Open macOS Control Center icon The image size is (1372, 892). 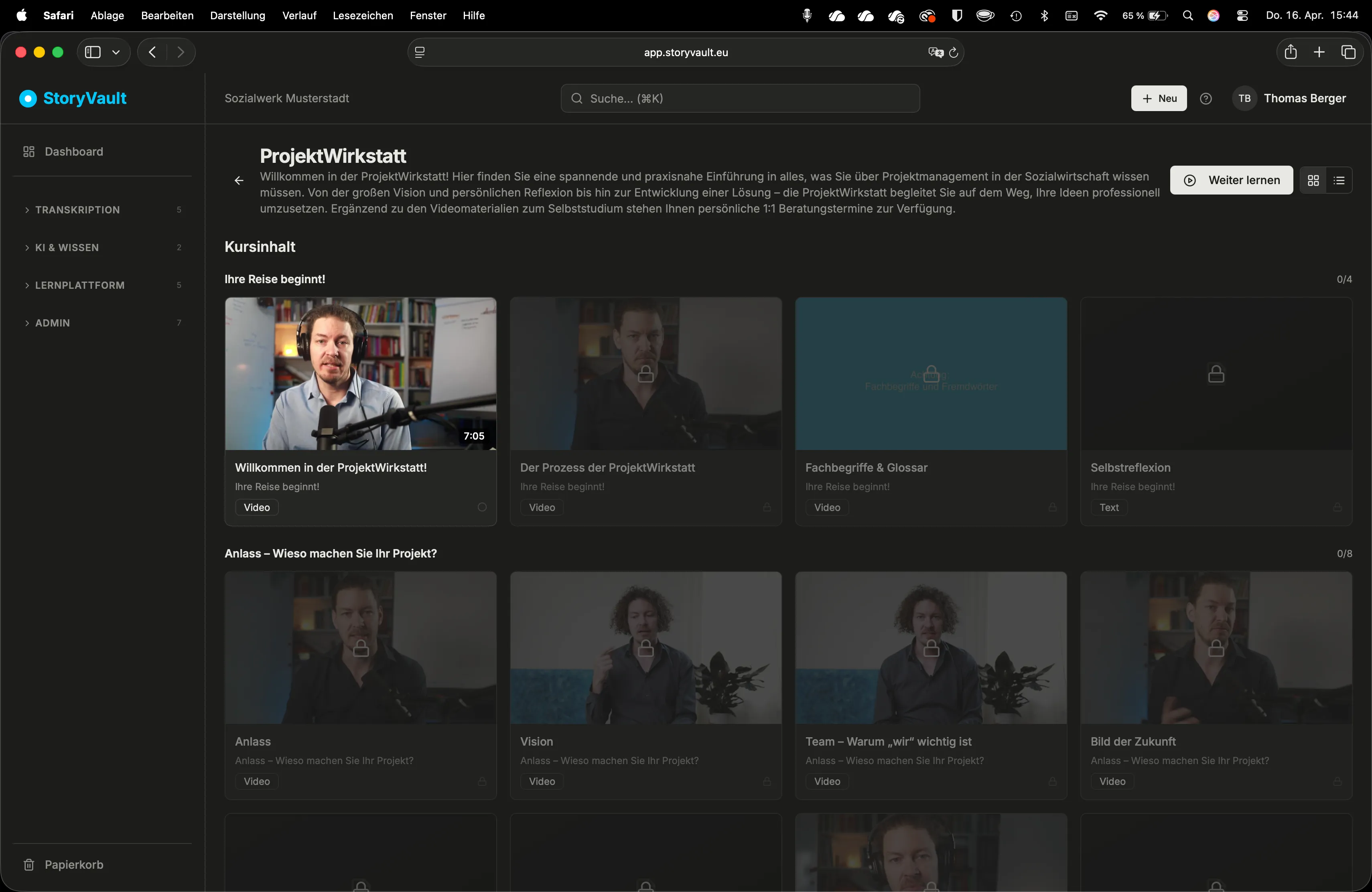(x=1242, y=16)
